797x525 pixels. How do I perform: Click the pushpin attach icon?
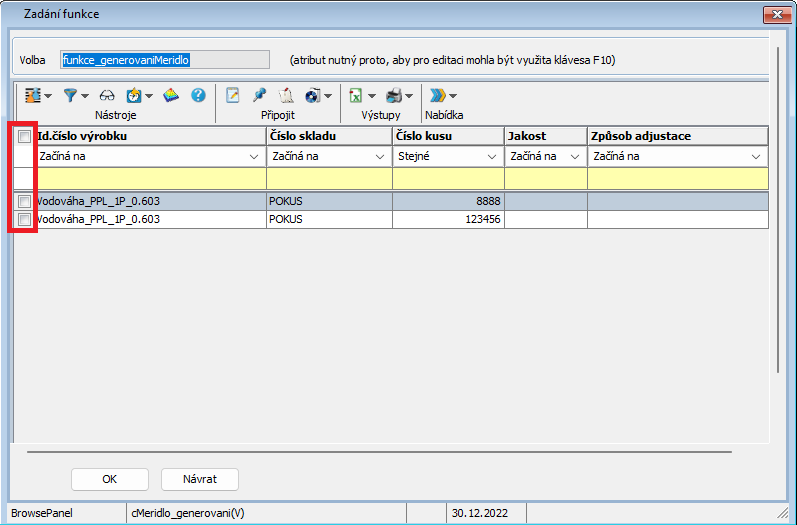[x=260, y=96]
